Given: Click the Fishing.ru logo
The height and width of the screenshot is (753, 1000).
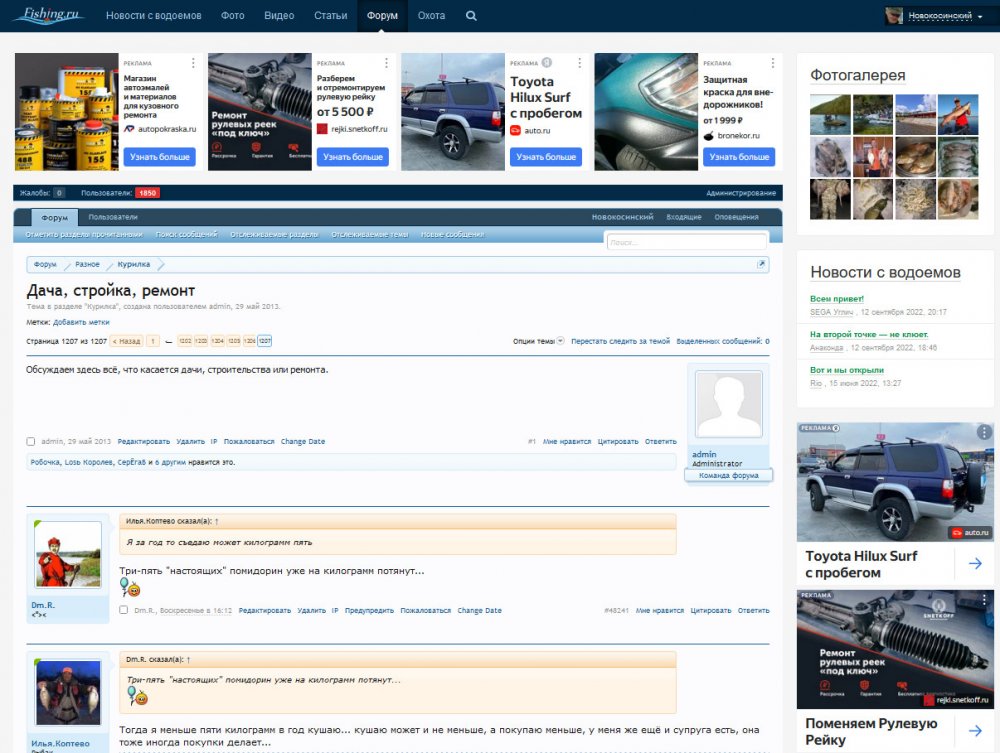Looking at the screenshot, I should [48, 15].
